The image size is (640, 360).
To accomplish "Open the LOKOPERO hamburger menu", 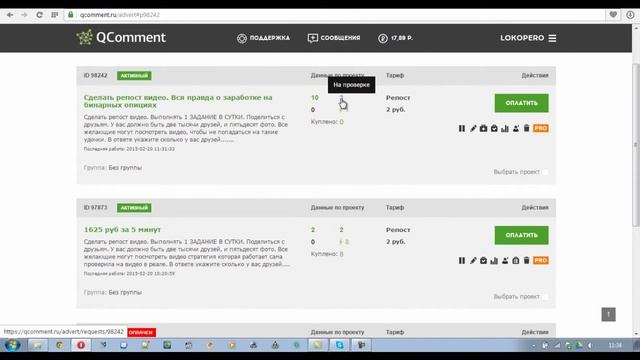I will 552,38.
